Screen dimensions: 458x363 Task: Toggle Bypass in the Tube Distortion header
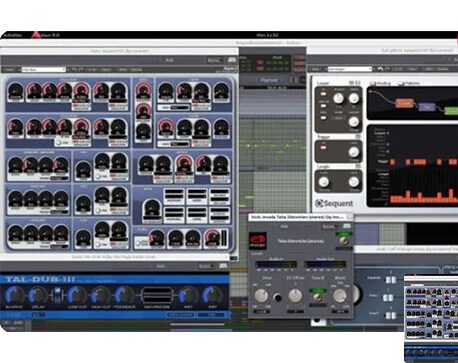(x=329, y=226)
